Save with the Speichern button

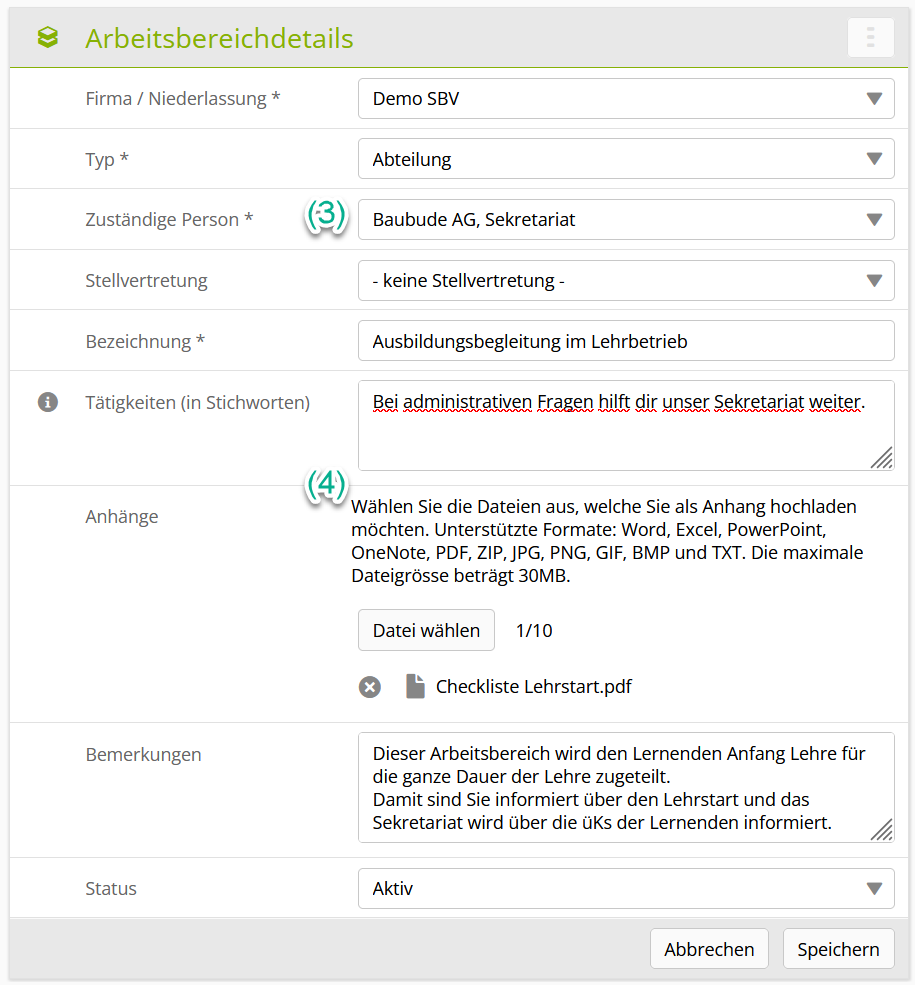pos(838,949)
